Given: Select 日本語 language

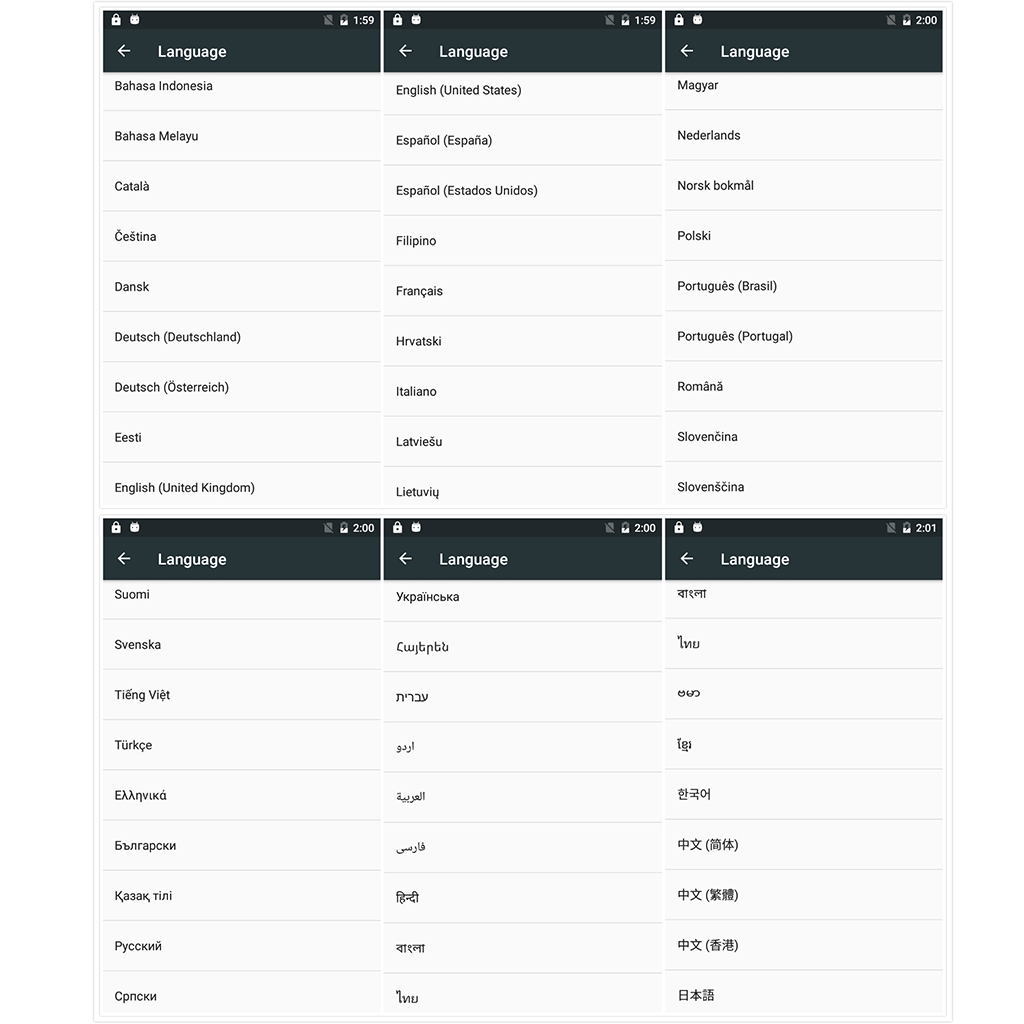Looking at the screenshot, I should (804, 995).
